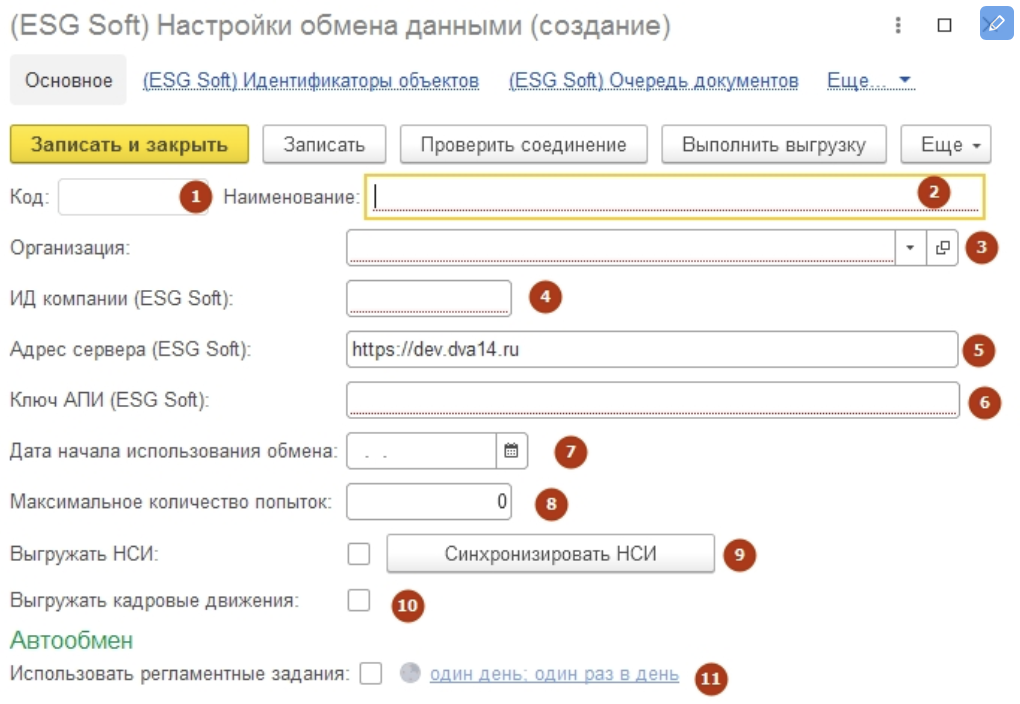Tick the Выгружать кадровые движения checkbox

point(358,600)
